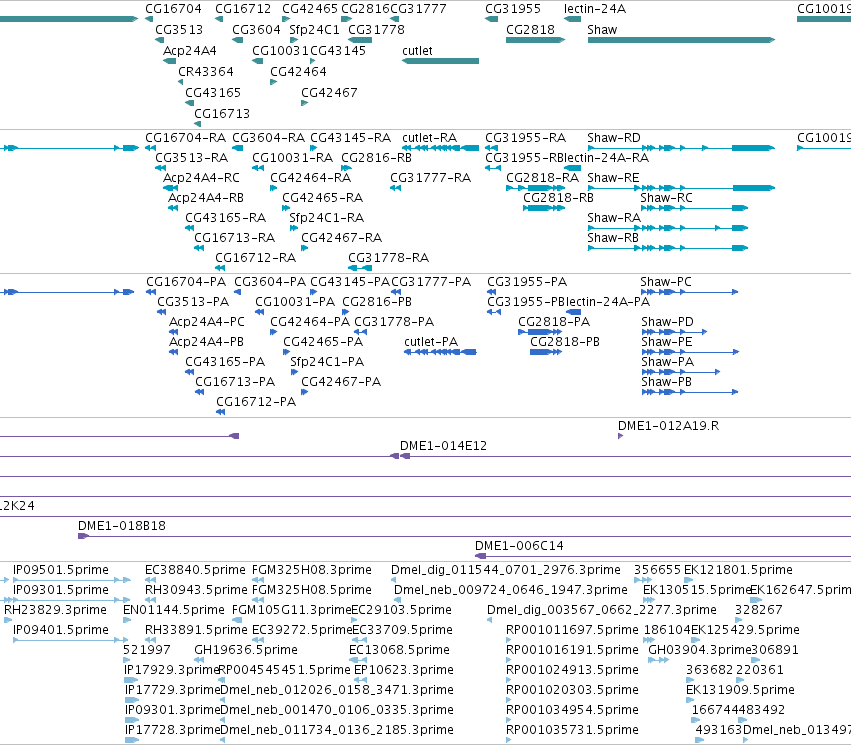Select the Shaw-RD transcript label
The image size is (851, 745).
pos(614,138)
